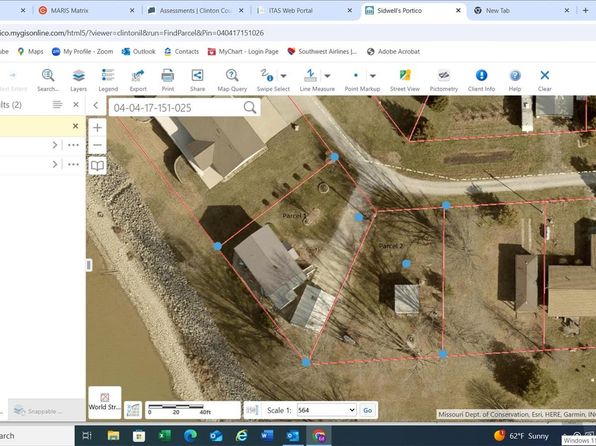Viewport: 596px width, 446px height.
Task: Zoom out on the map
Action: (97, 145)
